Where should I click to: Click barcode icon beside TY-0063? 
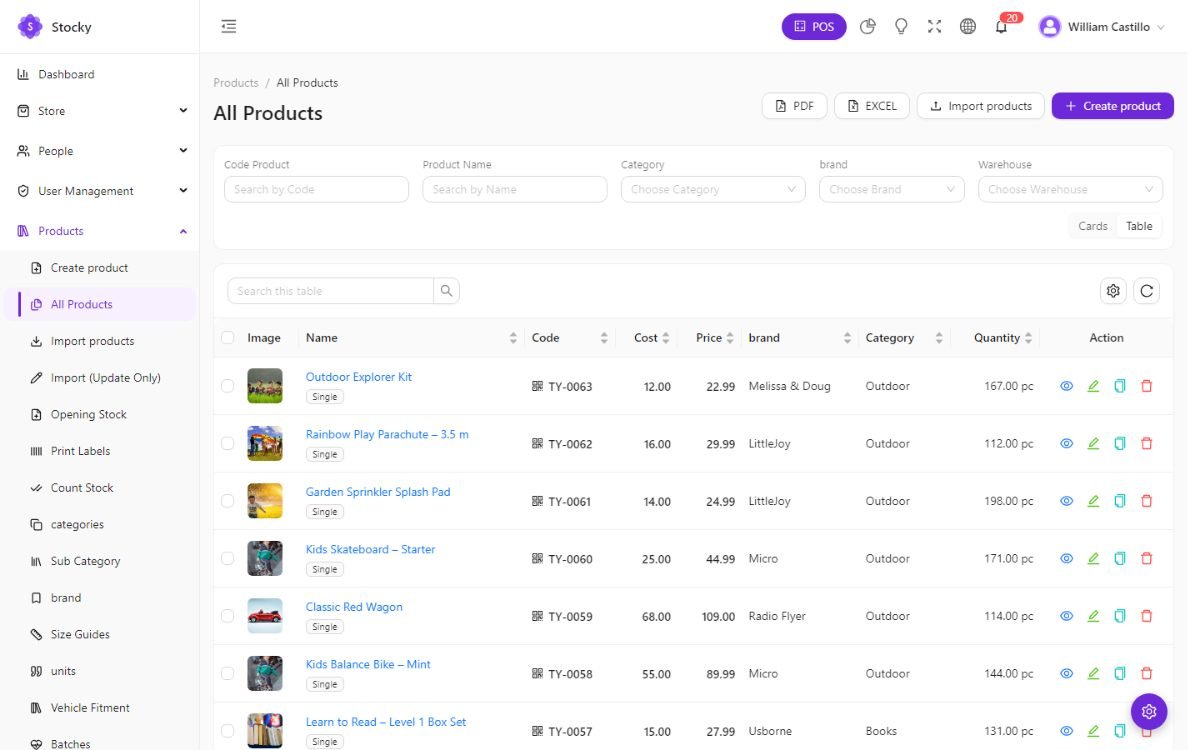coord(537,386)
